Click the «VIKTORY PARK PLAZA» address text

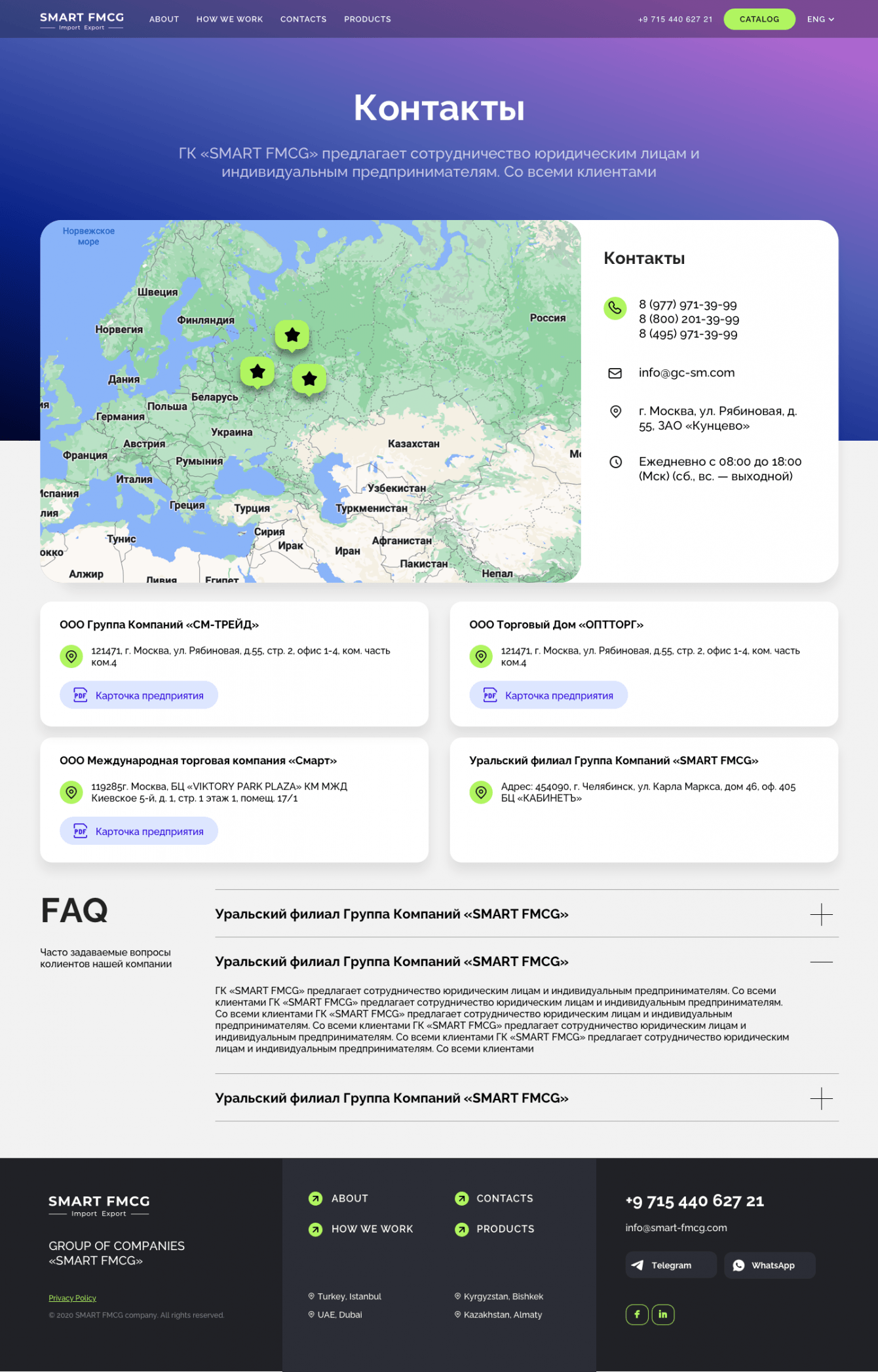219,792
